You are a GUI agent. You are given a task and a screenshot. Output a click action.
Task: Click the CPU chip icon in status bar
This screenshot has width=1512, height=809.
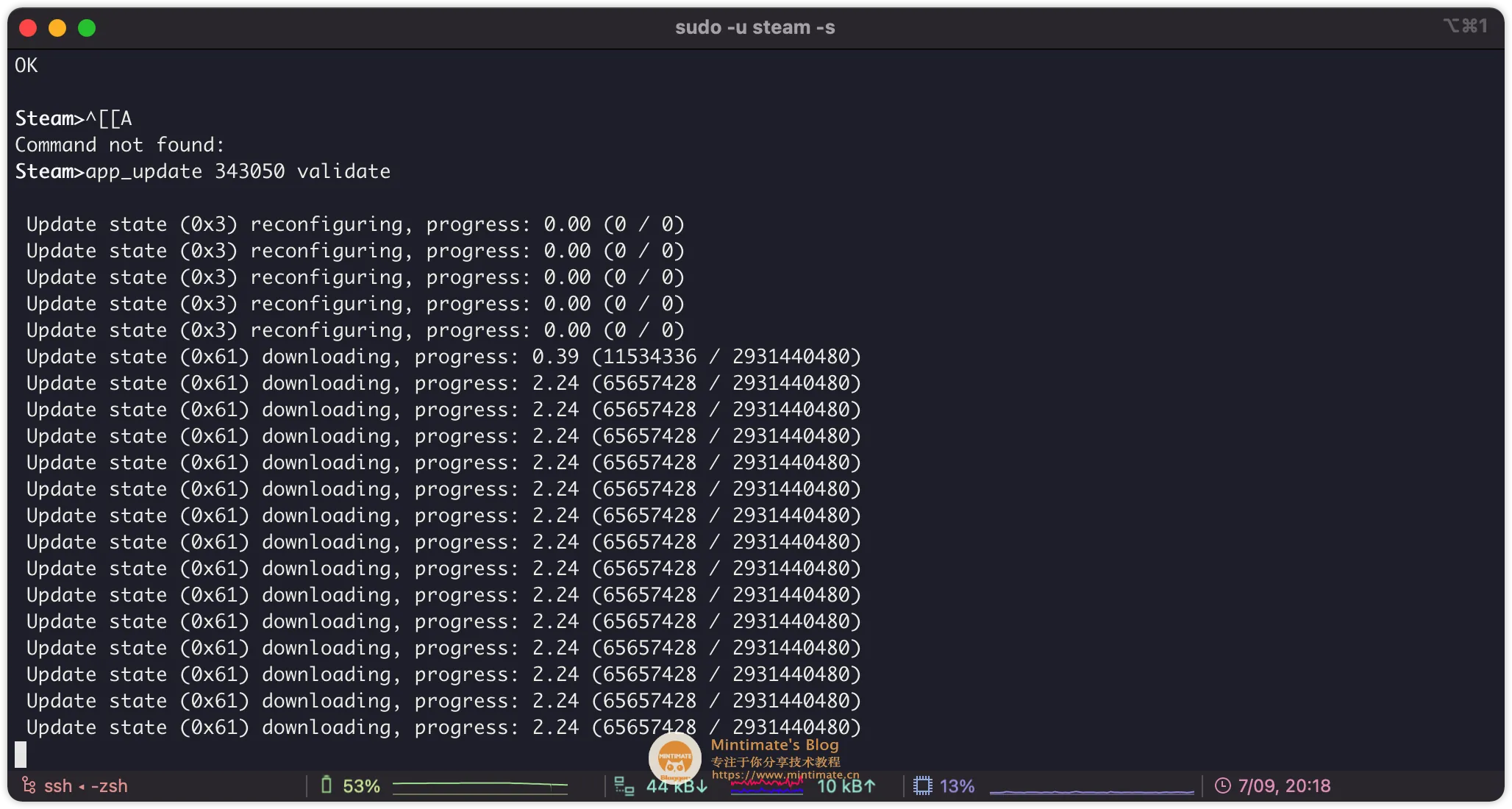pos(922,786)
